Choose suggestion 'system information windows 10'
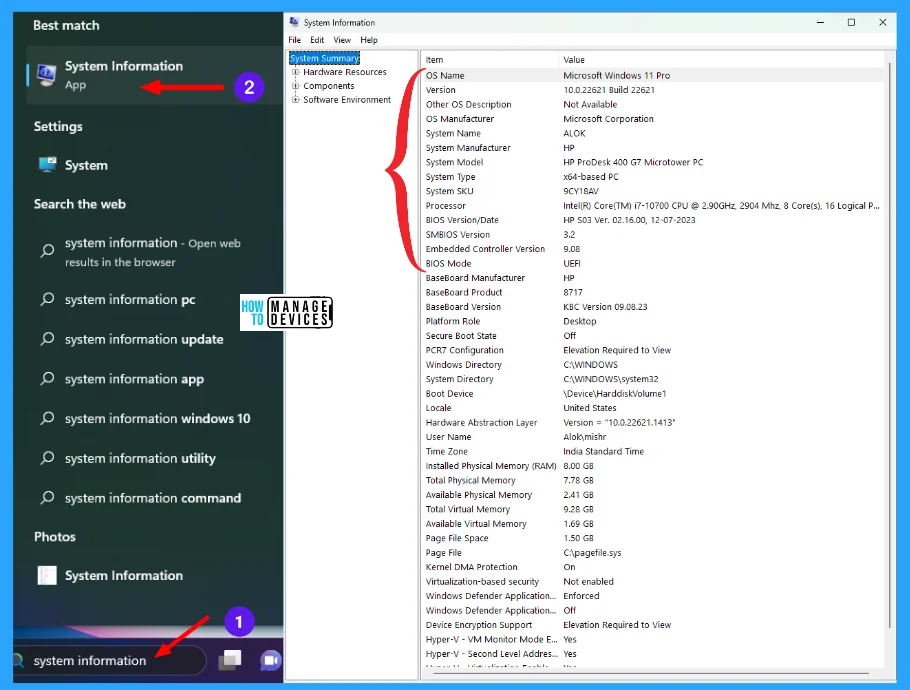The height and width of the screenshot is (690, 910). [157, 418]
